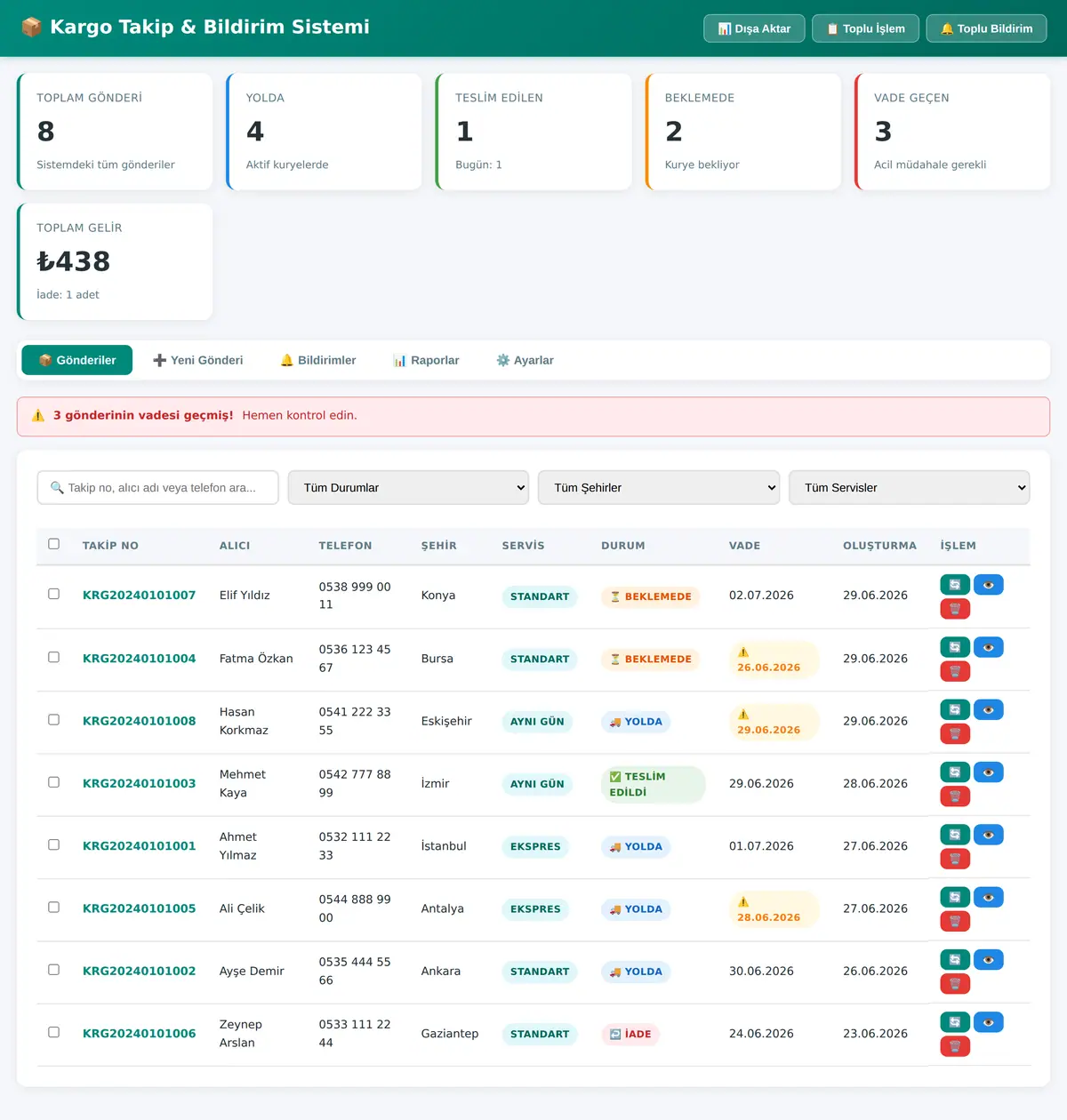Tick checkbox for KRG20240101003
This screenshot has width=1067, height=1120.
coord(54,782)
